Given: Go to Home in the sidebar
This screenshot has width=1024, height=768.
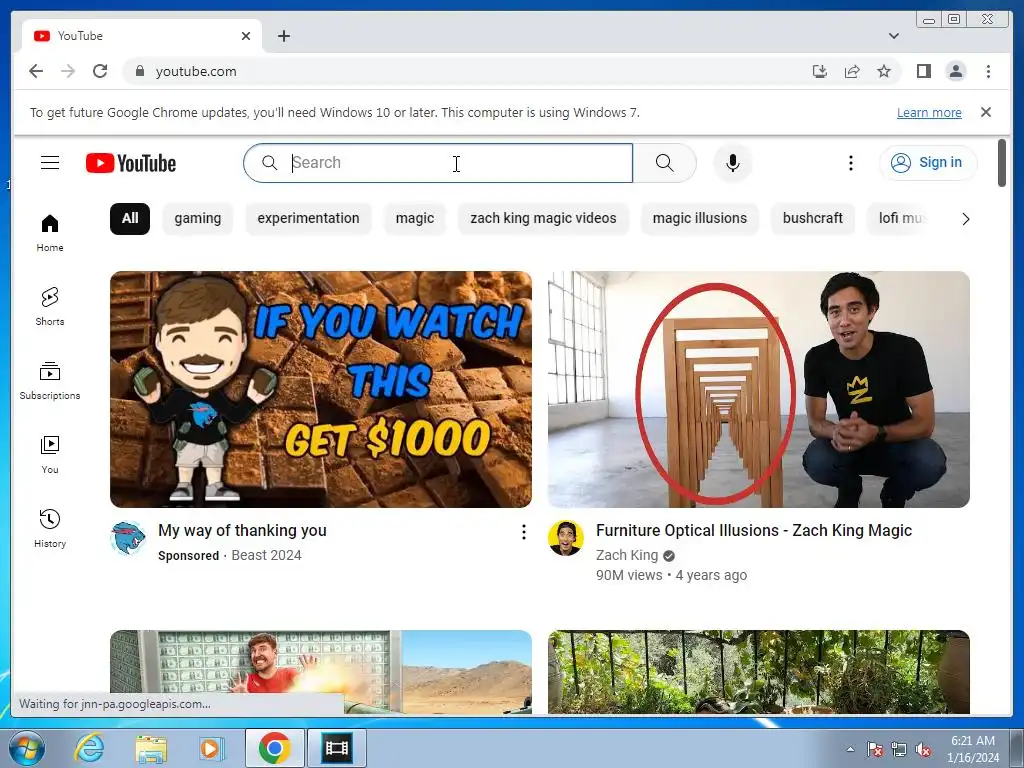Looking at the screenshot, I should 50,232.
